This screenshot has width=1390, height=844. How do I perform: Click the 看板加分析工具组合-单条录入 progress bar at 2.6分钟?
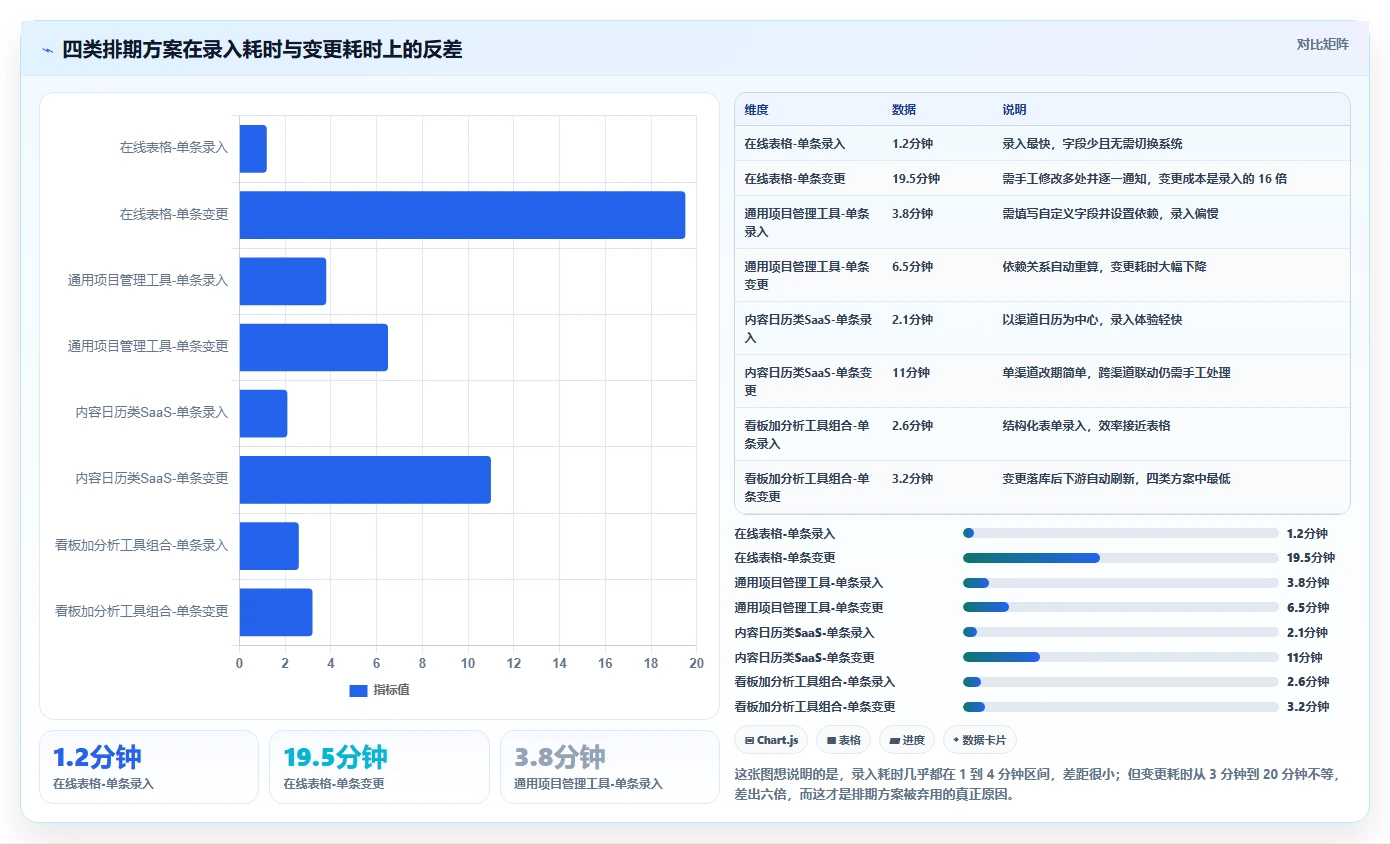[x=1120, y=681]
